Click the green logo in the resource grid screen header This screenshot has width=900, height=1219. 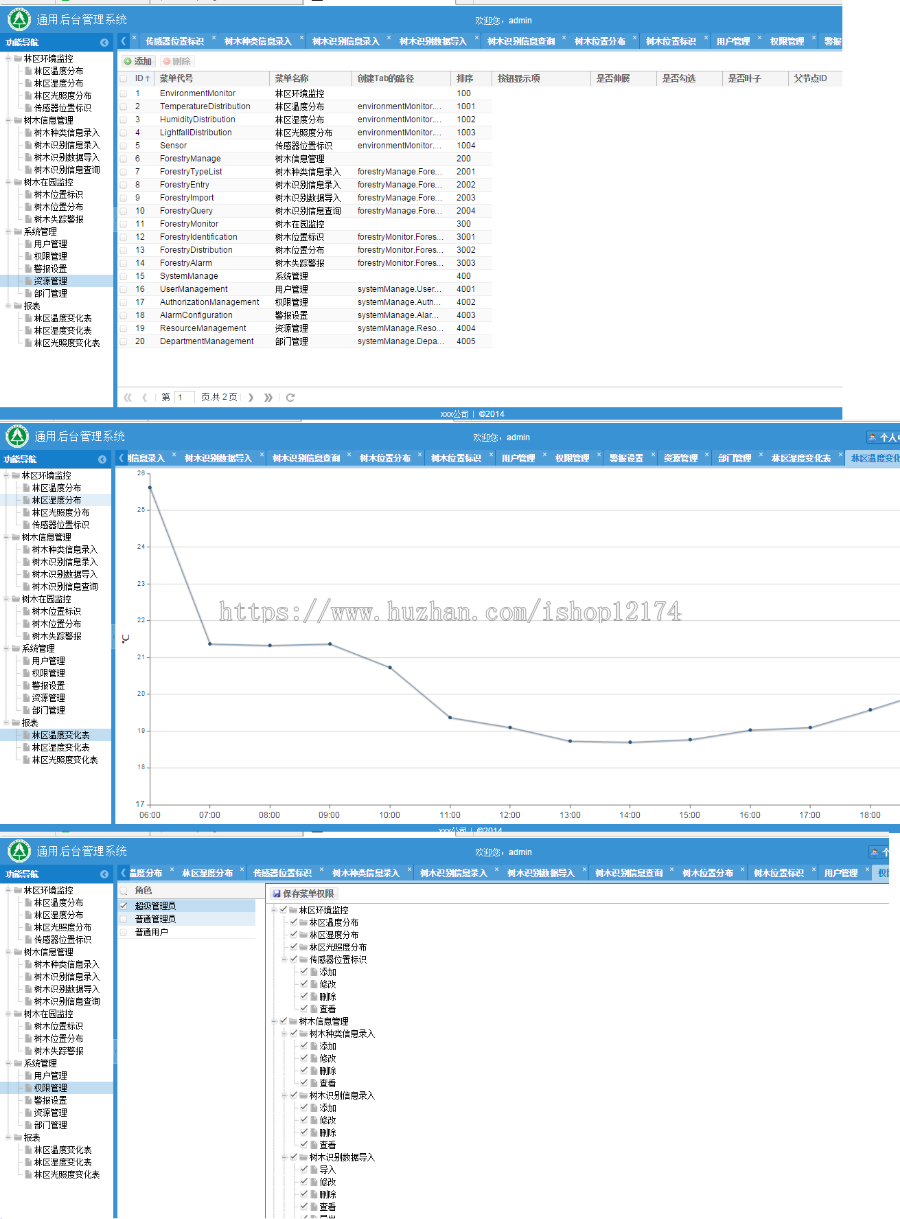point(17,18)
